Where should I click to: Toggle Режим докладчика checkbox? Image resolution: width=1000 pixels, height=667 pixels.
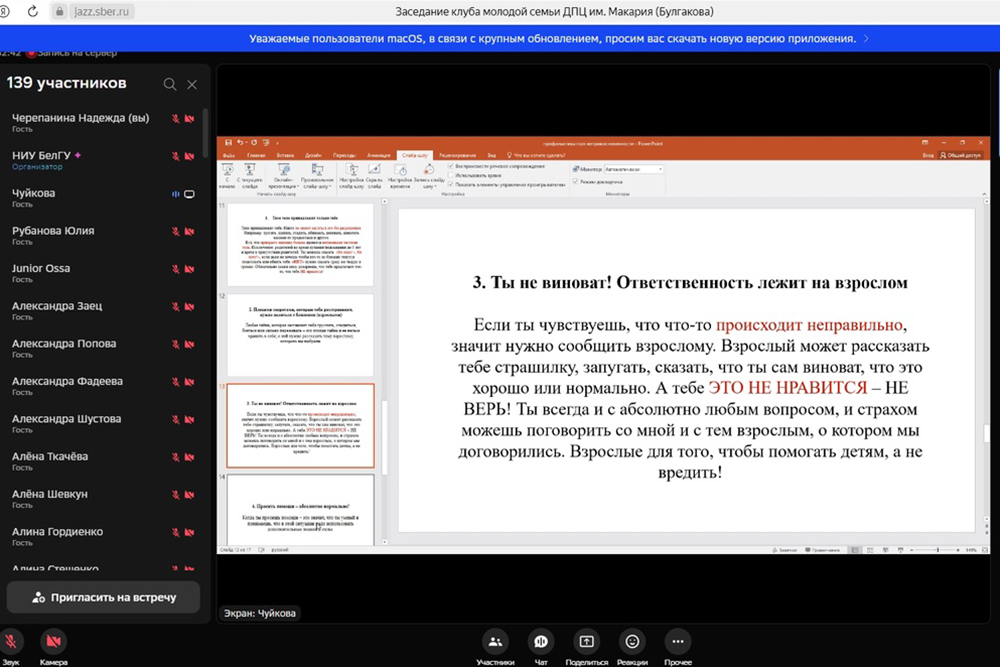(x=574, y=184)
